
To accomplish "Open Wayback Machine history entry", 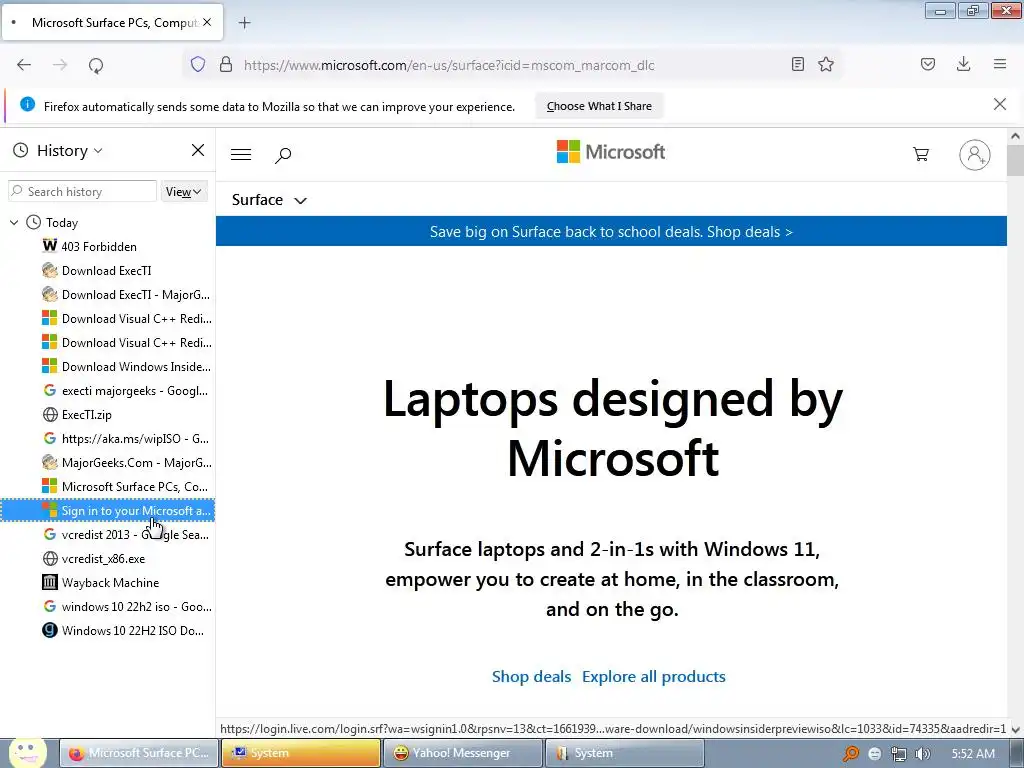I will pos(107,583).
